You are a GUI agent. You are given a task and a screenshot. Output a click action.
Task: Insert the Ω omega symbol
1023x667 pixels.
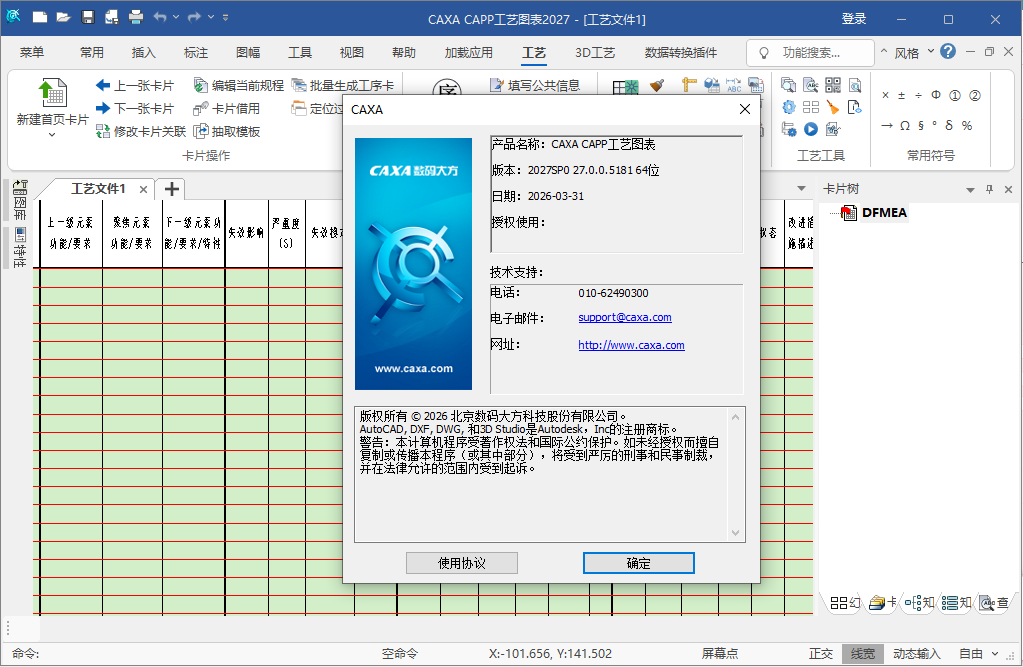click(905, 125)
